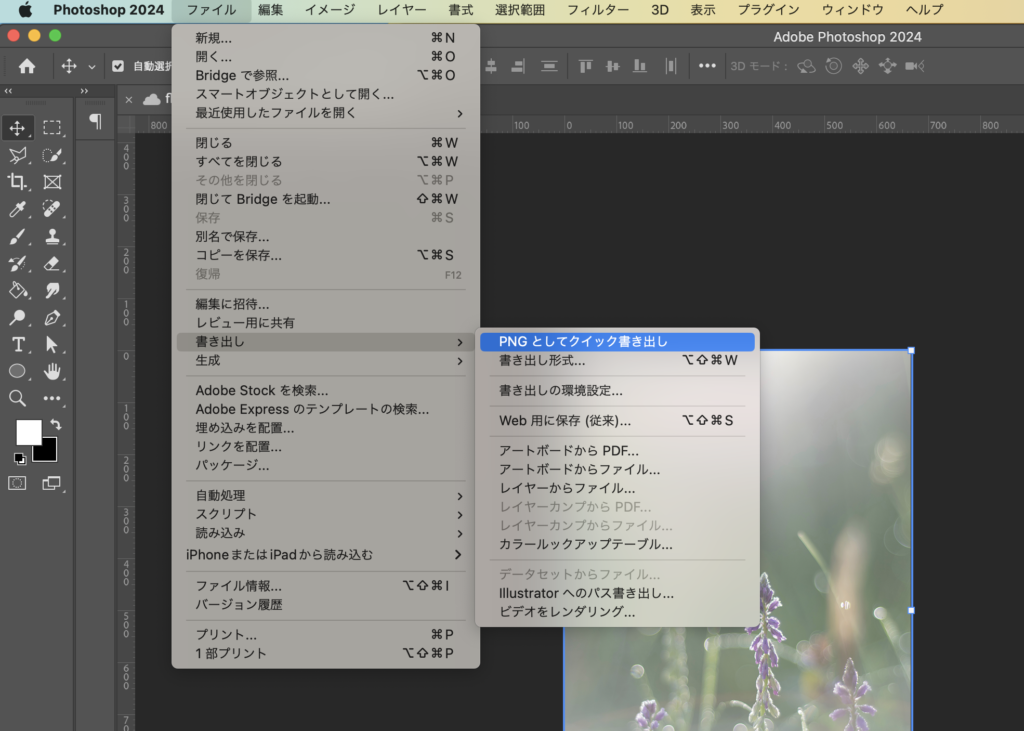Select the Ellipse shape tool

(17, 371)
